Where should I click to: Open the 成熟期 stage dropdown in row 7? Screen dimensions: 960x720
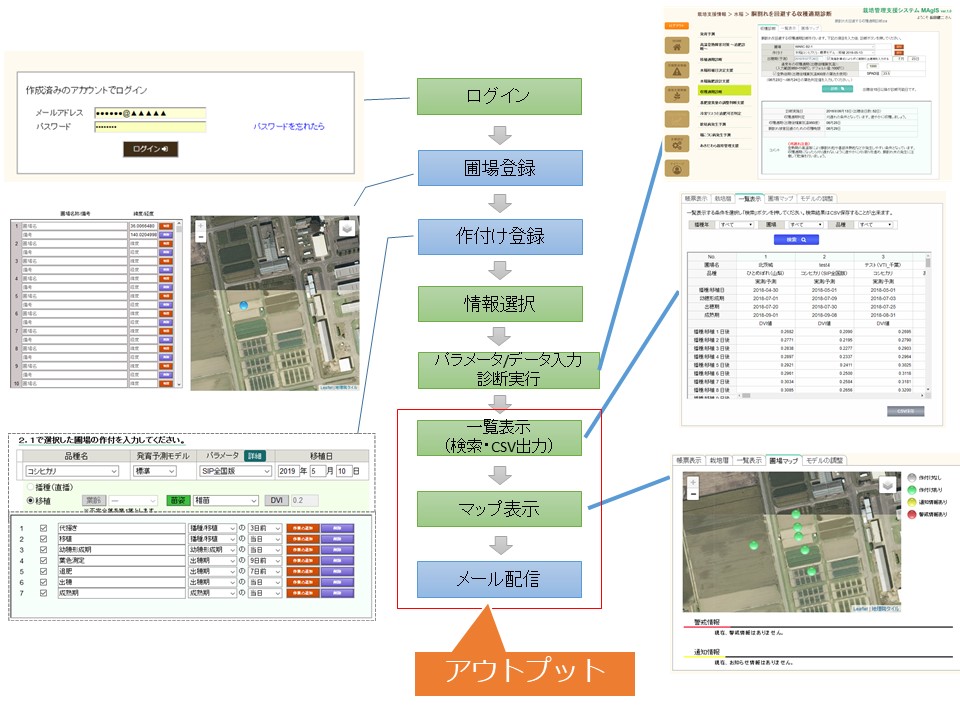[212, 593]
